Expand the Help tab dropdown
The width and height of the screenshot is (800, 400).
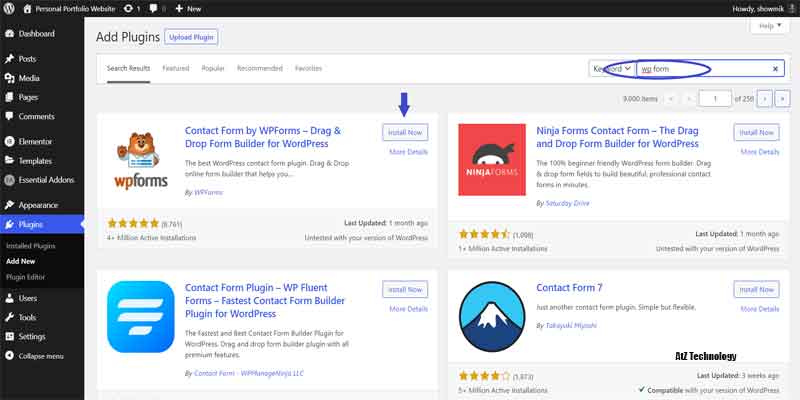point(770,26)
